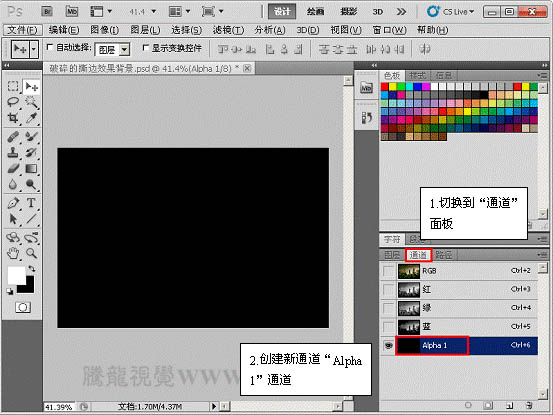Show the Red channel visibility

click(x=388, y=289)
